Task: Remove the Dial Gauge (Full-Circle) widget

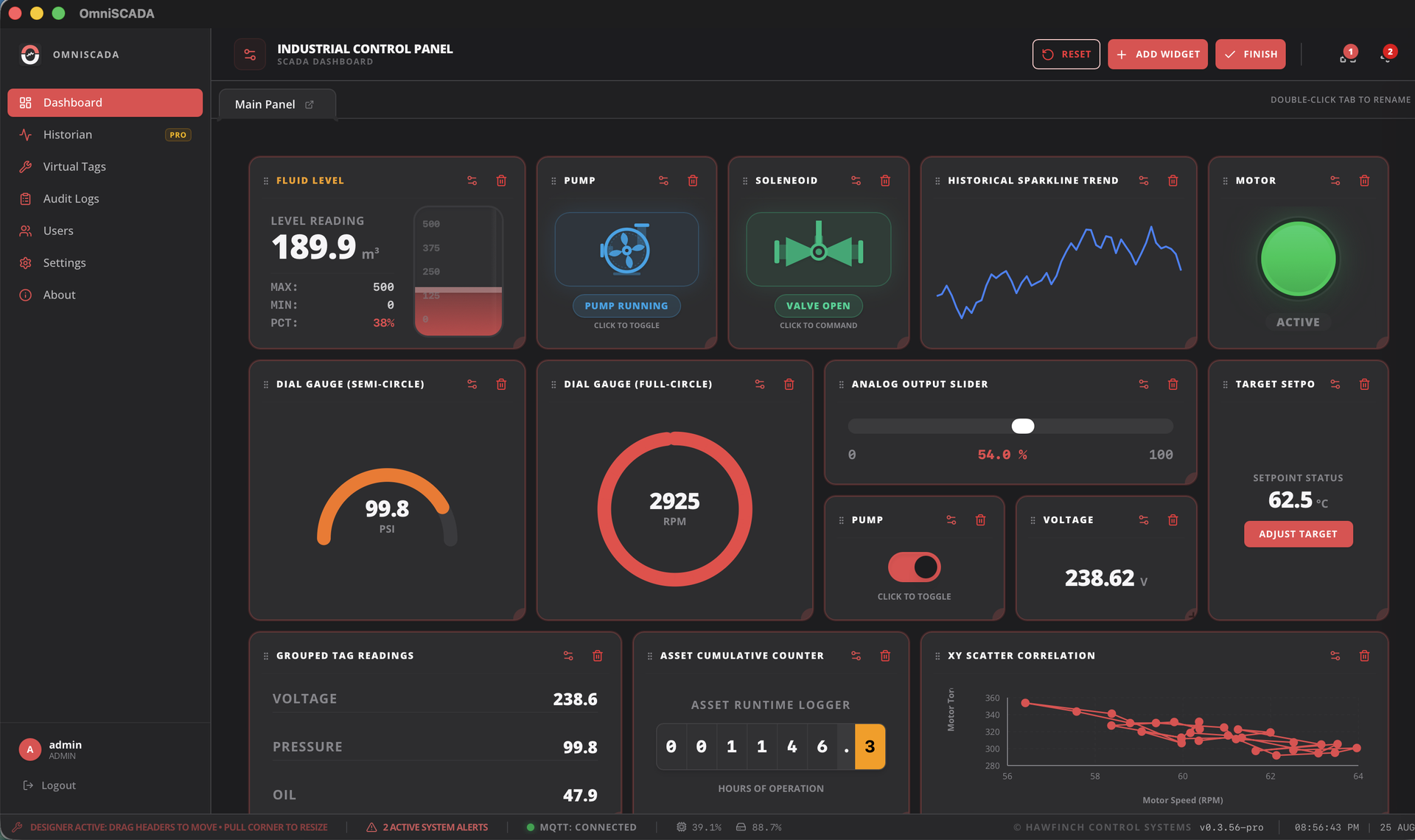Action: pyautogui.click(x=789, y=384)
